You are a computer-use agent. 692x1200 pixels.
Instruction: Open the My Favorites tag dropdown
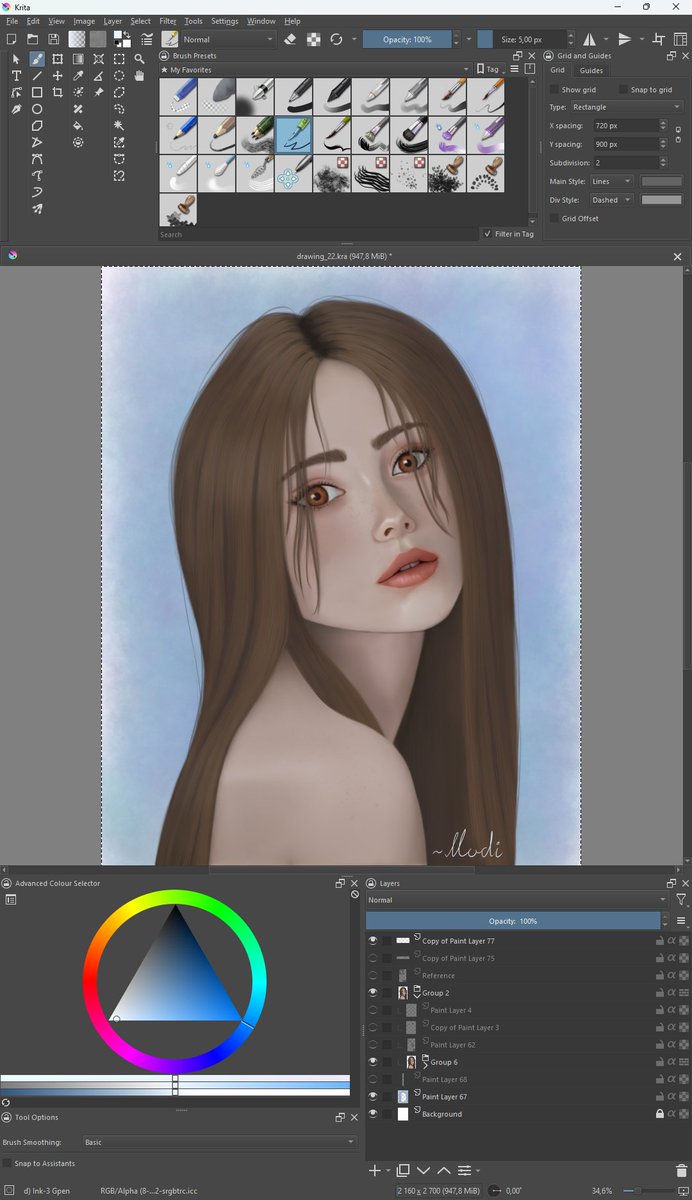[314, 70]
